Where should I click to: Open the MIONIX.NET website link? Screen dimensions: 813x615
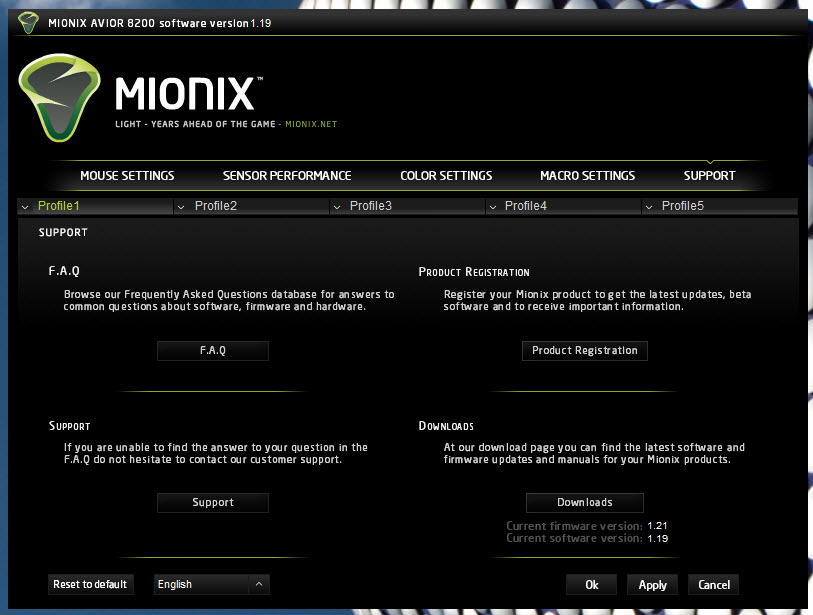point(311,124)
